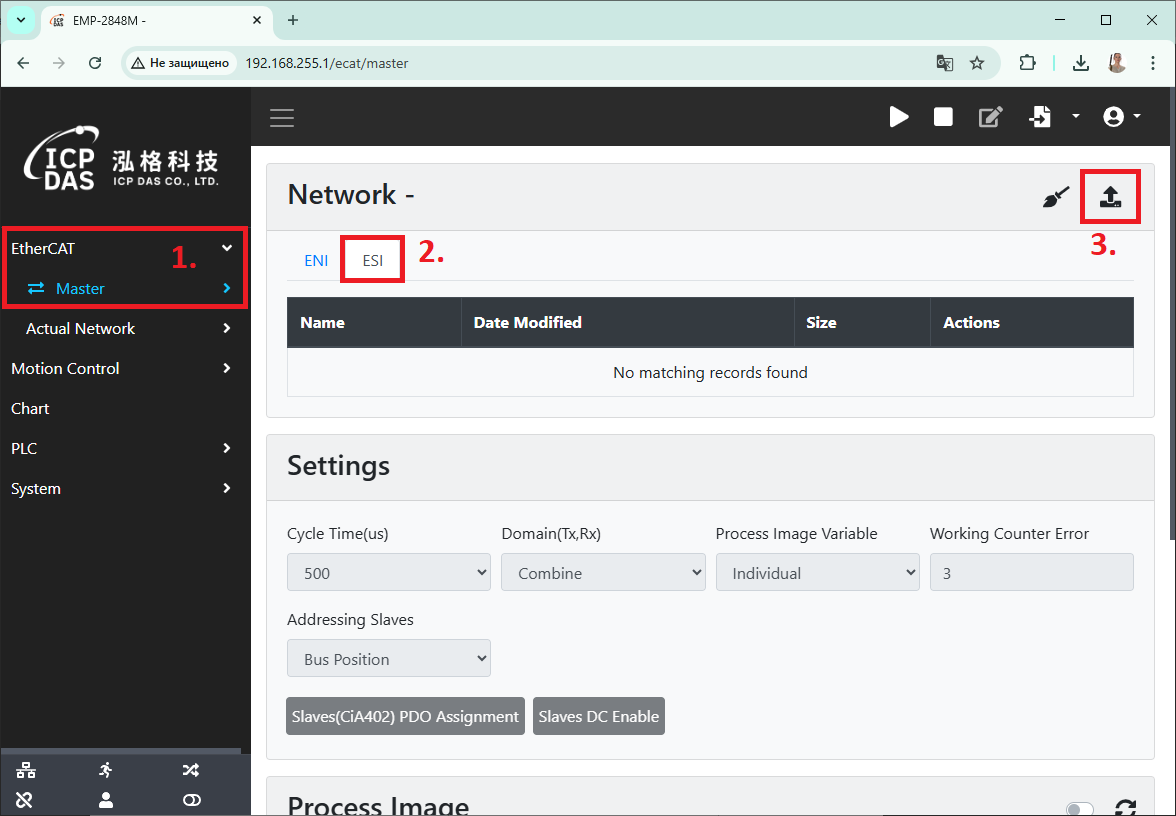Click the Slaves(CiA402) PDO Assignment button

tap(405, 716)
